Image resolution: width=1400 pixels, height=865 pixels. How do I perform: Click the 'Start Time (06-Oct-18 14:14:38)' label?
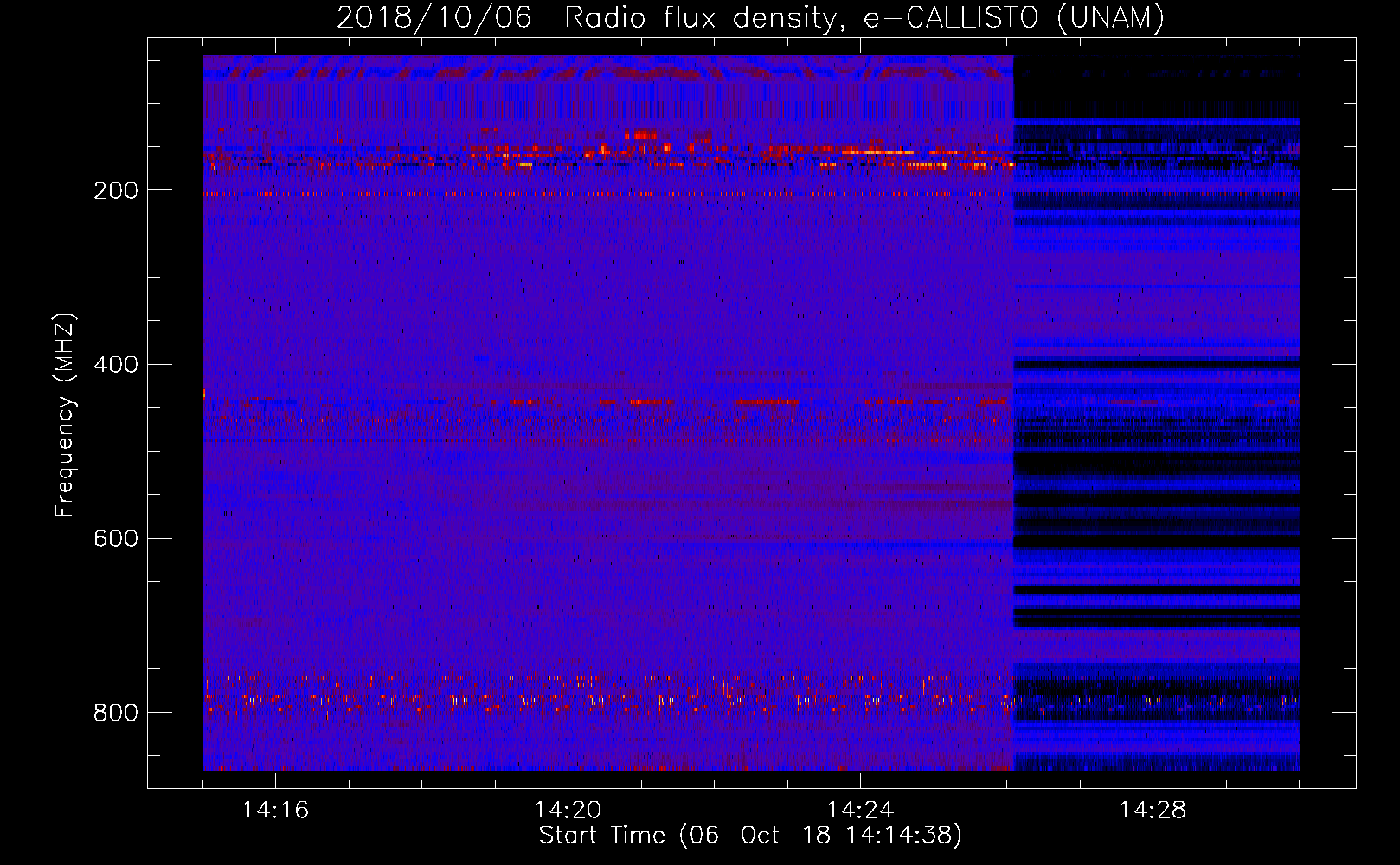coord(750,835)
